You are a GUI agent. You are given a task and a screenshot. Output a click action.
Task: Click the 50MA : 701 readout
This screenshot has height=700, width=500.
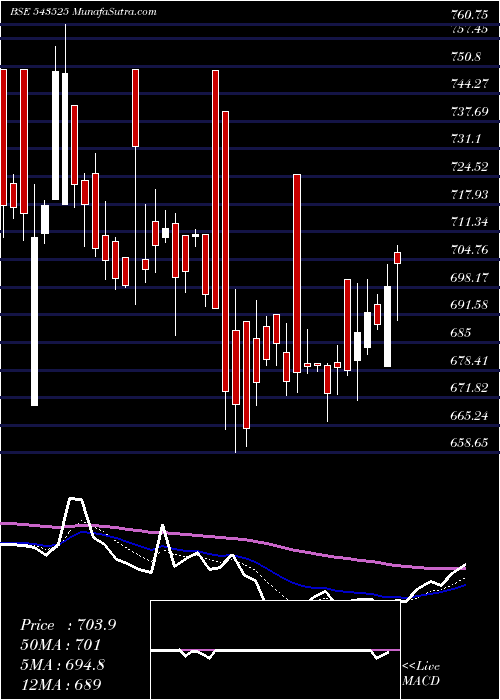tap(60, 645)
